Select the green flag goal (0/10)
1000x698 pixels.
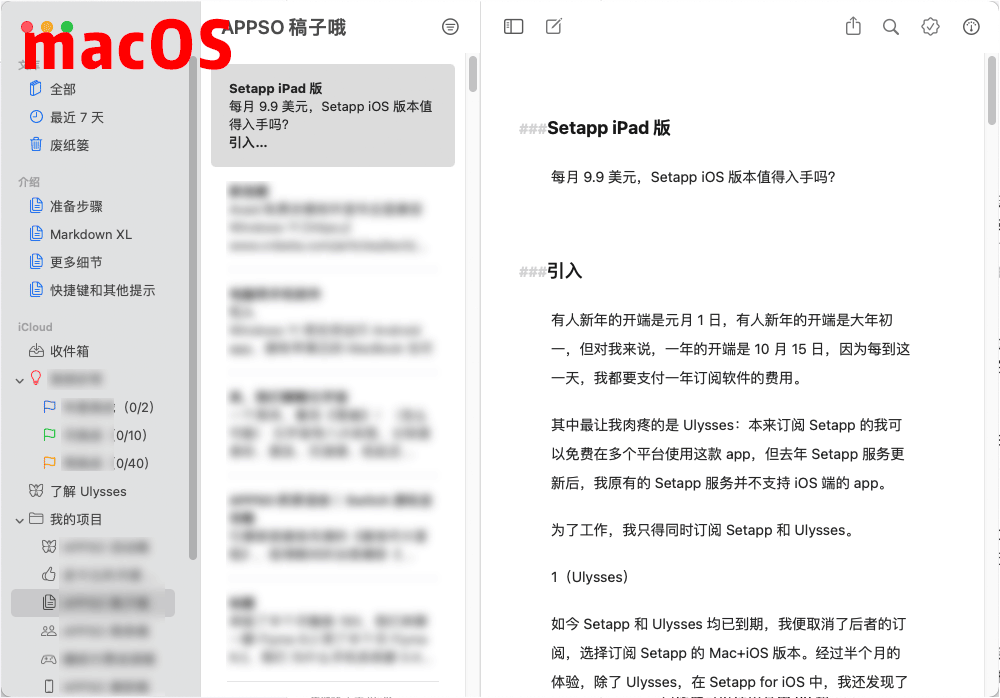96,435
